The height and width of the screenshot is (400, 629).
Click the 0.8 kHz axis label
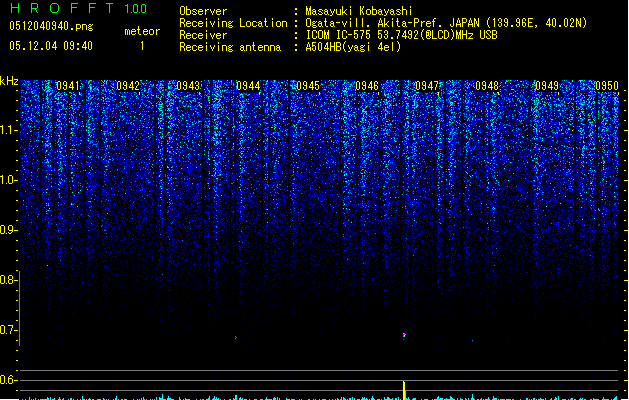point(9,280)
